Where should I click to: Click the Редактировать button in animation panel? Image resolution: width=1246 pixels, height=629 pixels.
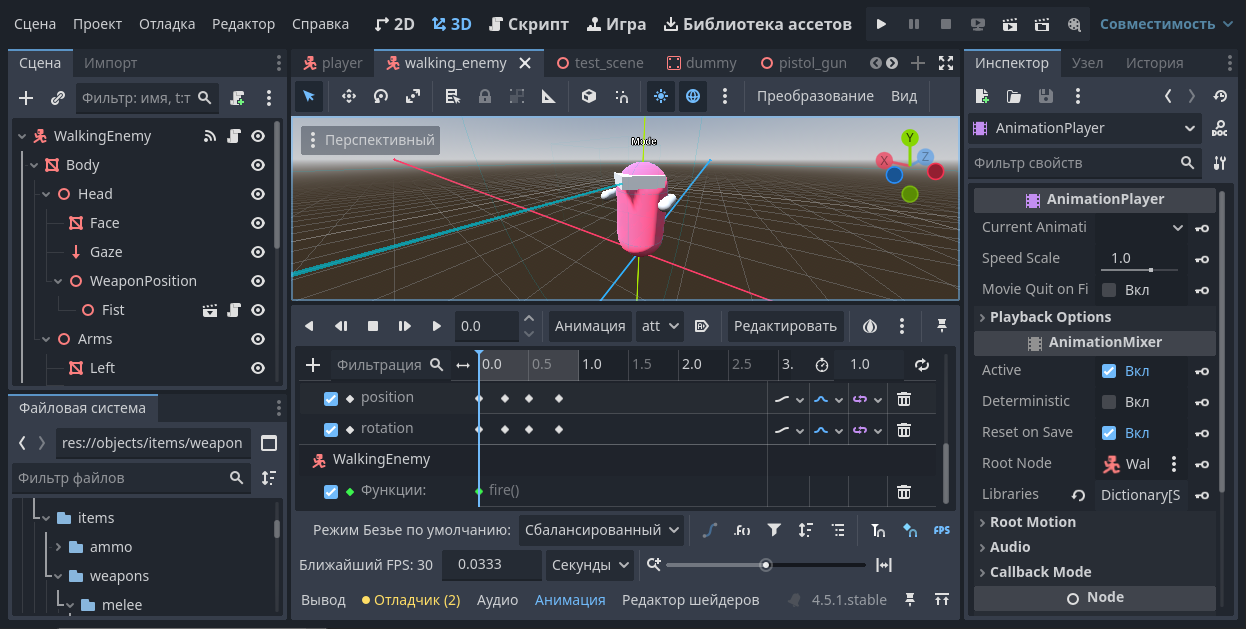[x=785, y=326]
